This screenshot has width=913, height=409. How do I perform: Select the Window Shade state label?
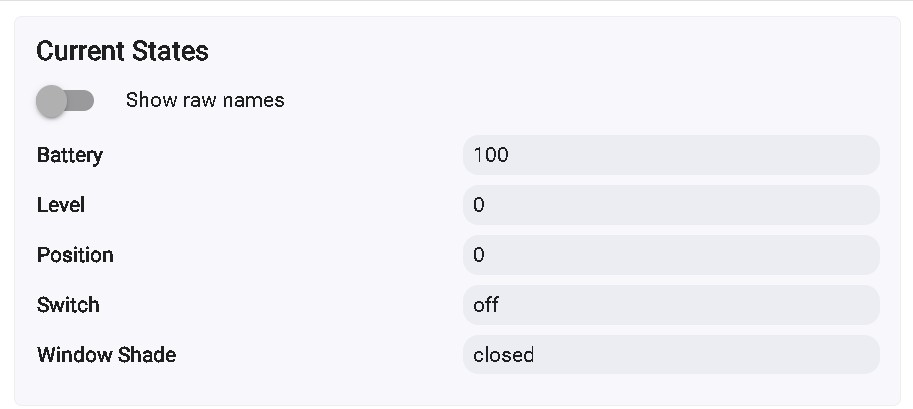106,355
